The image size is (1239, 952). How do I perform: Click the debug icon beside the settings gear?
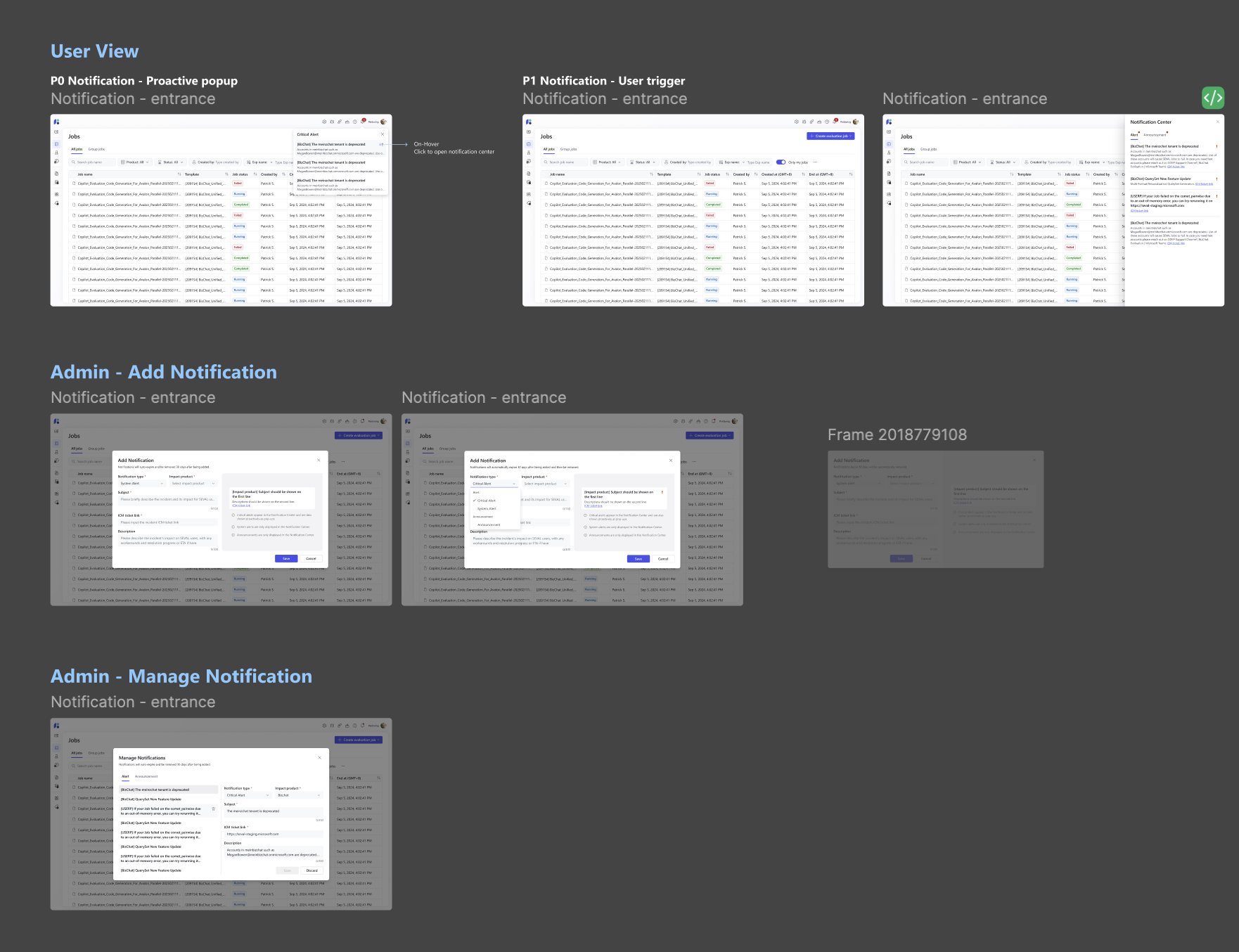coord(332,122)
